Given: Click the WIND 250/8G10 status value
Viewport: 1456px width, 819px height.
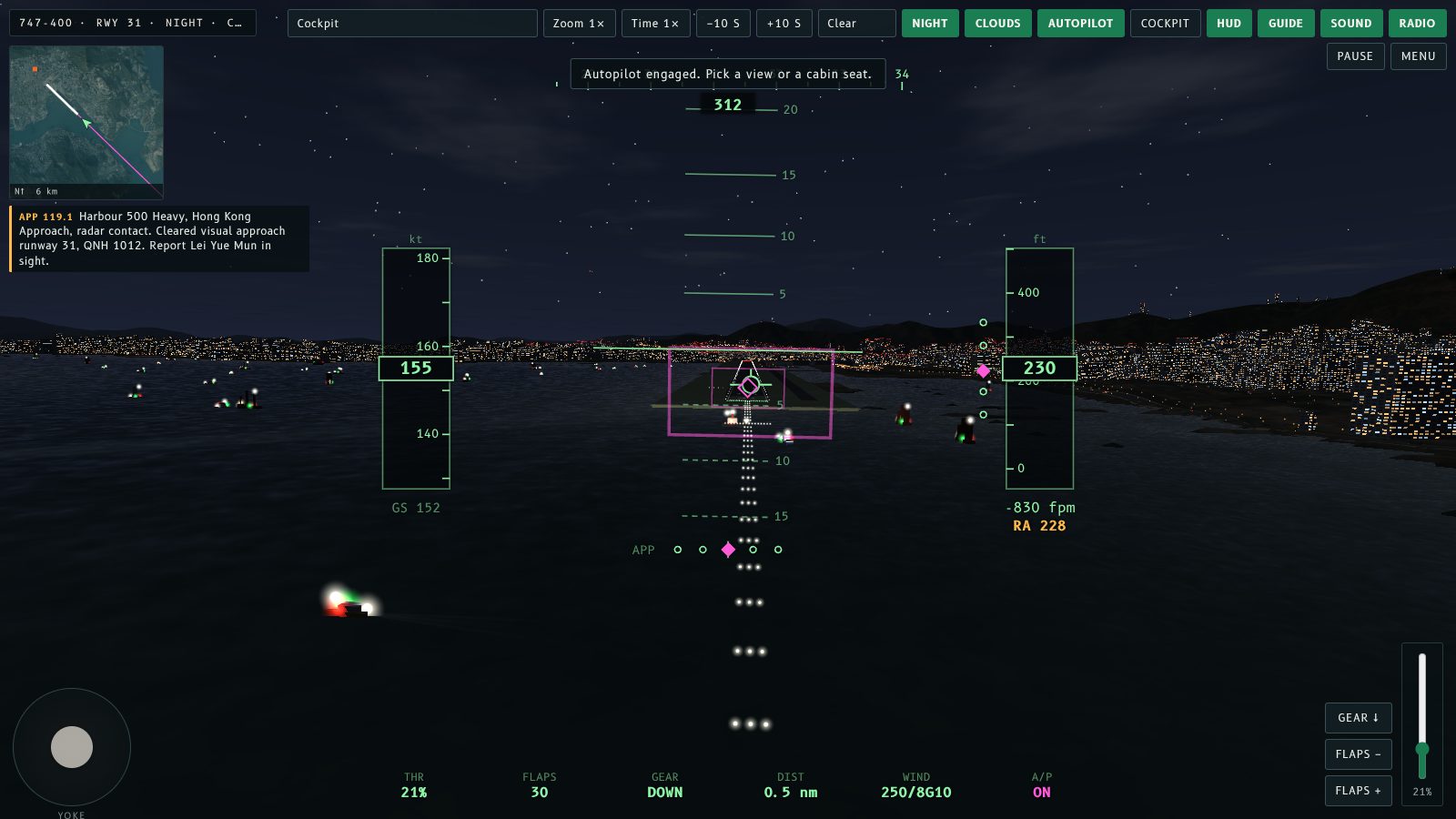Looking at the screenshot, I should 916,793.
